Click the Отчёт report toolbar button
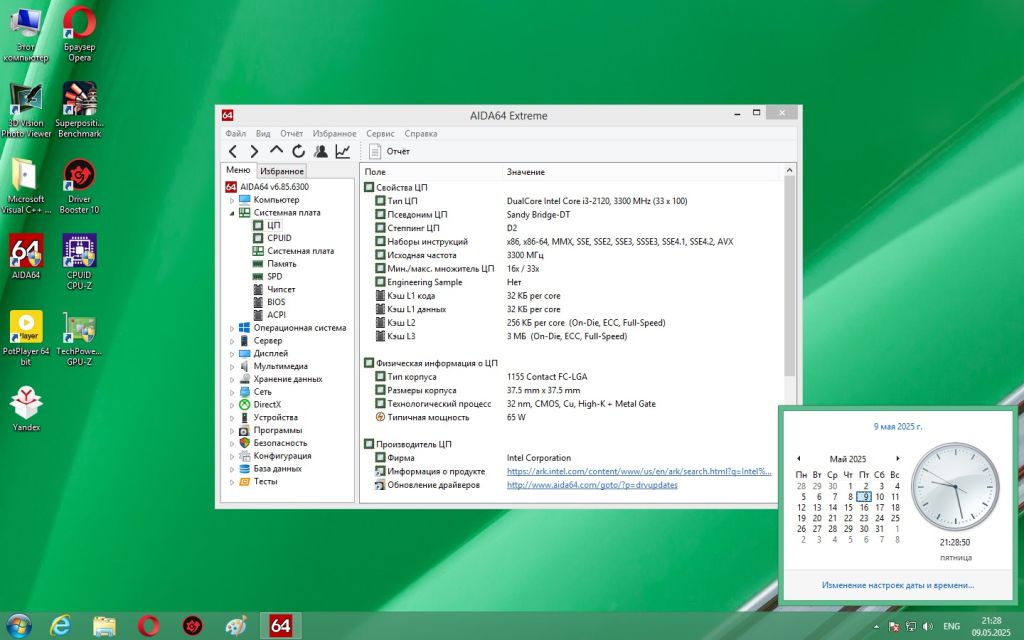This screenshot has width=1024, height=640. 390,152
